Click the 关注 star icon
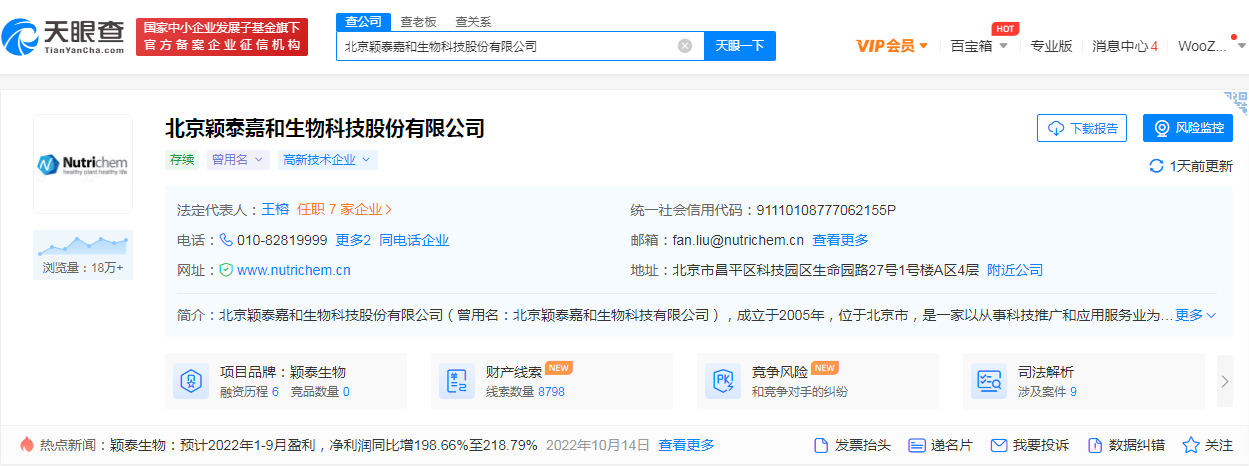Image resolution: width=1249 pixels, height=466 pixels. click(x=1191, y=445)
